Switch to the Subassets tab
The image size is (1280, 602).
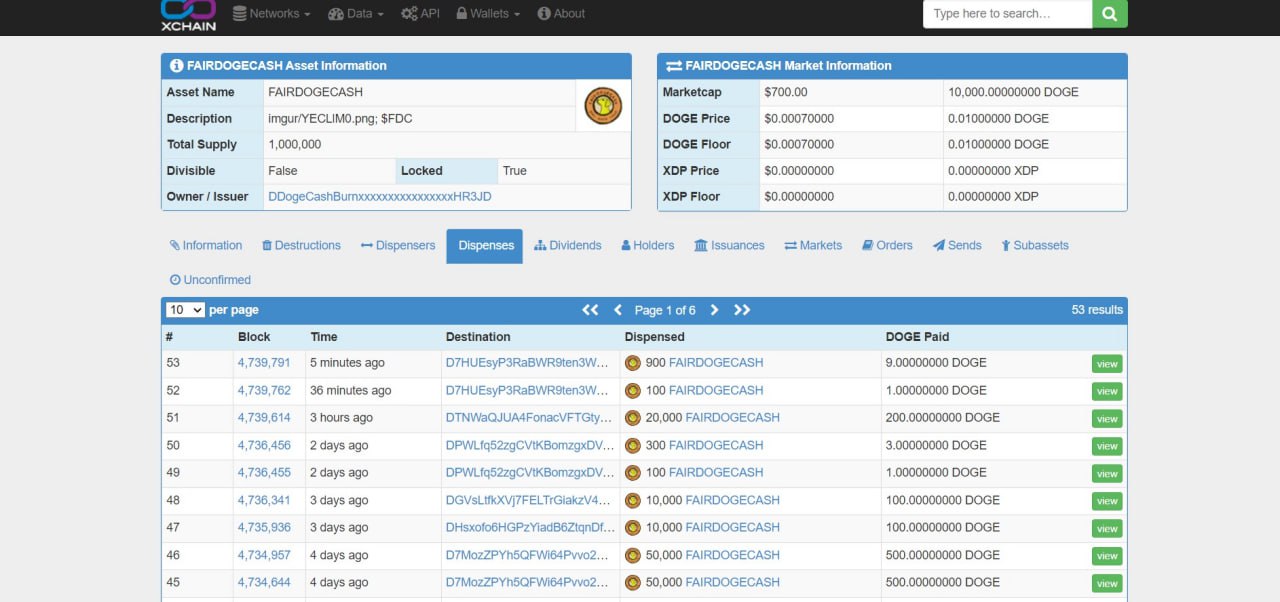coord(1035,246)
